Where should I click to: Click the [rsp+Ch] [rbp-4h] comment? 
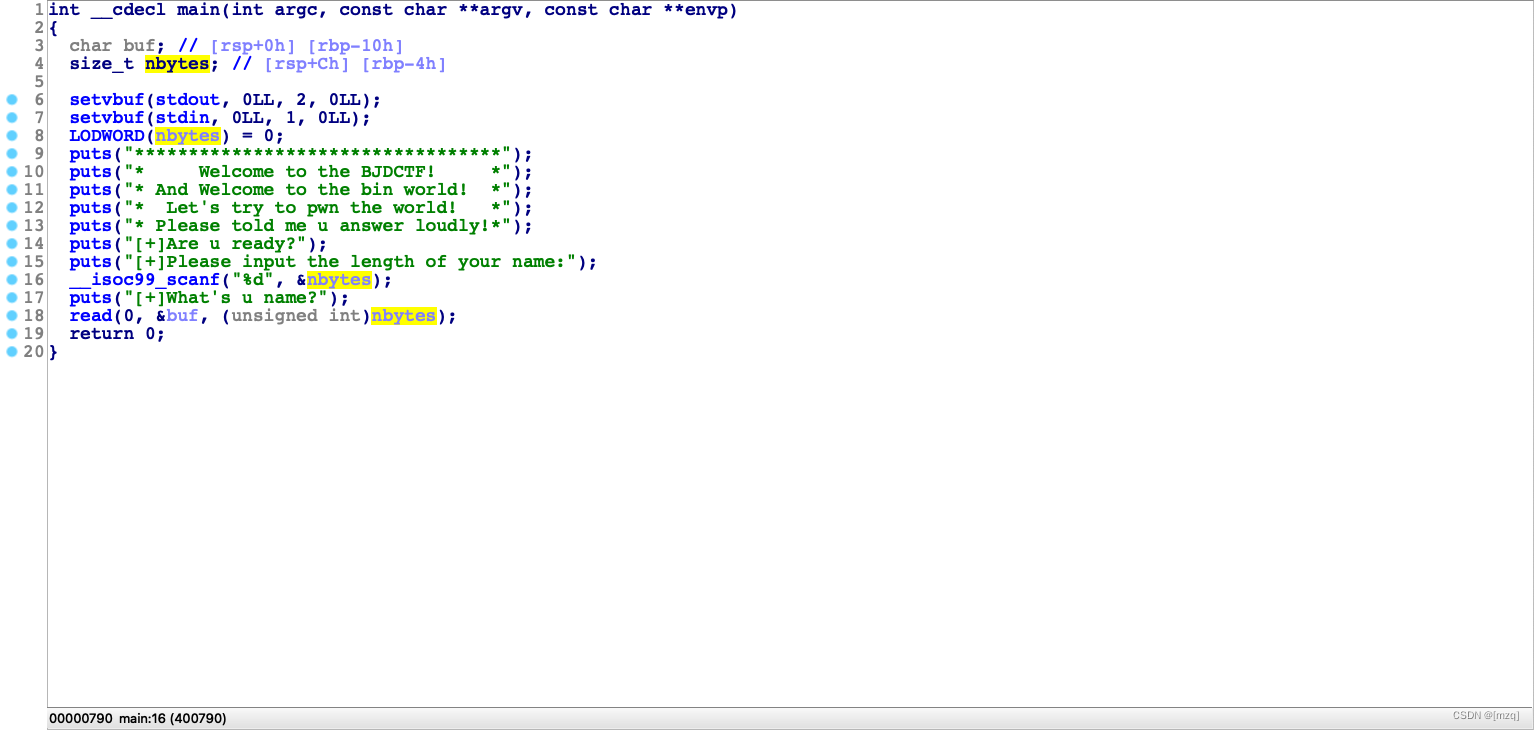[x=355, y=64]
